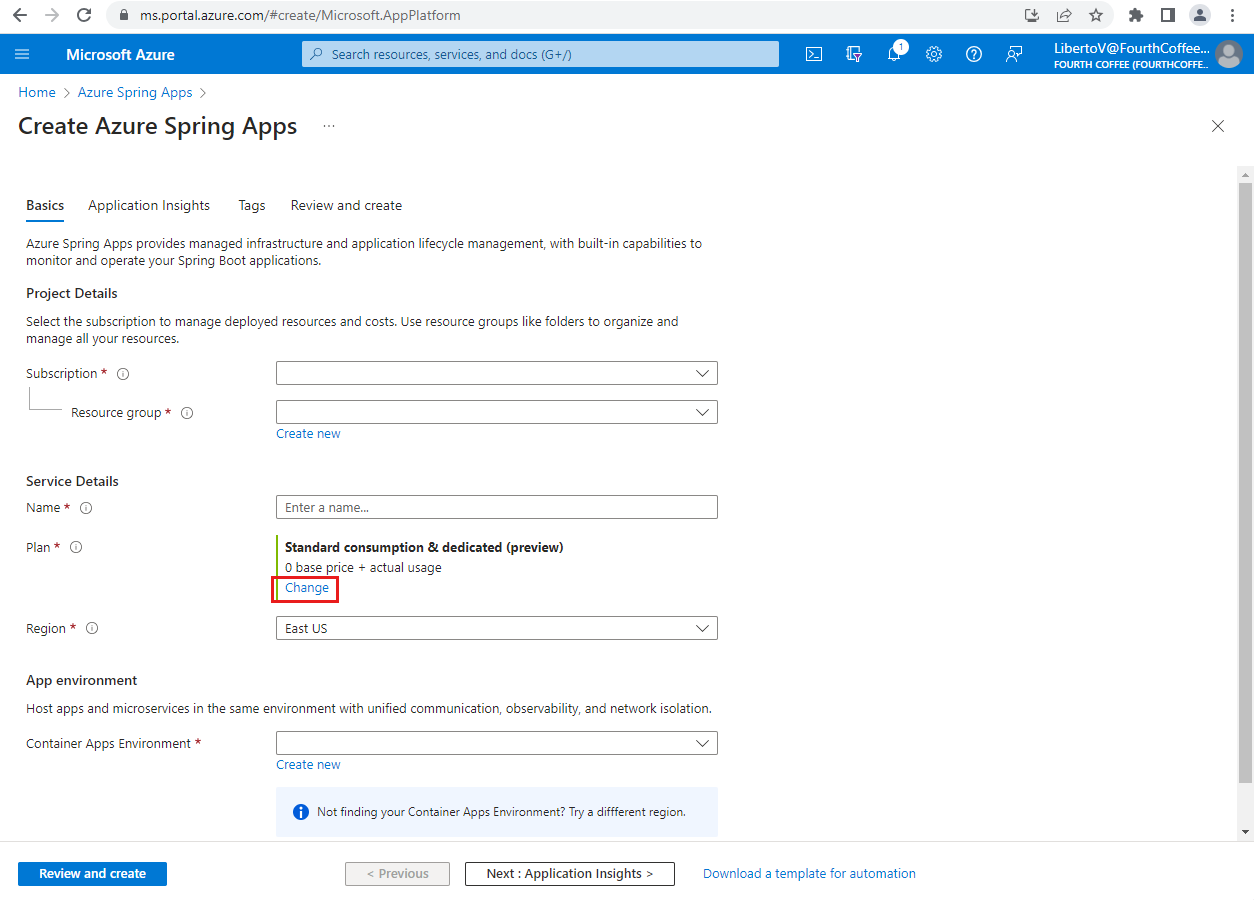Open the Resource group dropdown
Screen dimensions: 1254x900
497,412
